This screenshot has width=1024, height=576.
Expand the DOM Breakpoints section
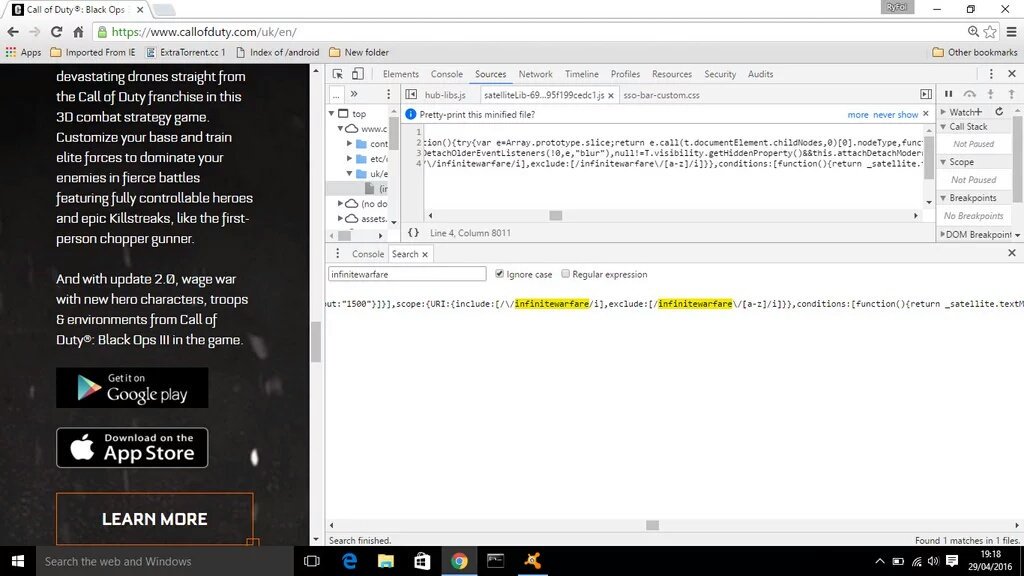point(942,234)
